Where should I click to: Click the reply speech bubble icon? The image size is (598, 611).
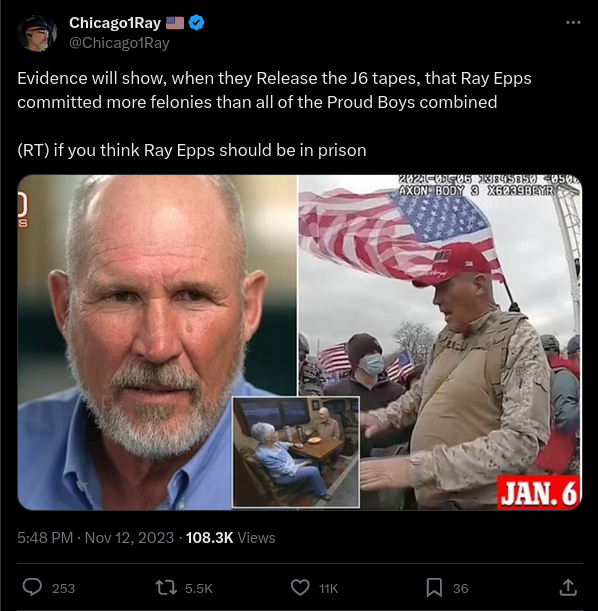point(32,588)
